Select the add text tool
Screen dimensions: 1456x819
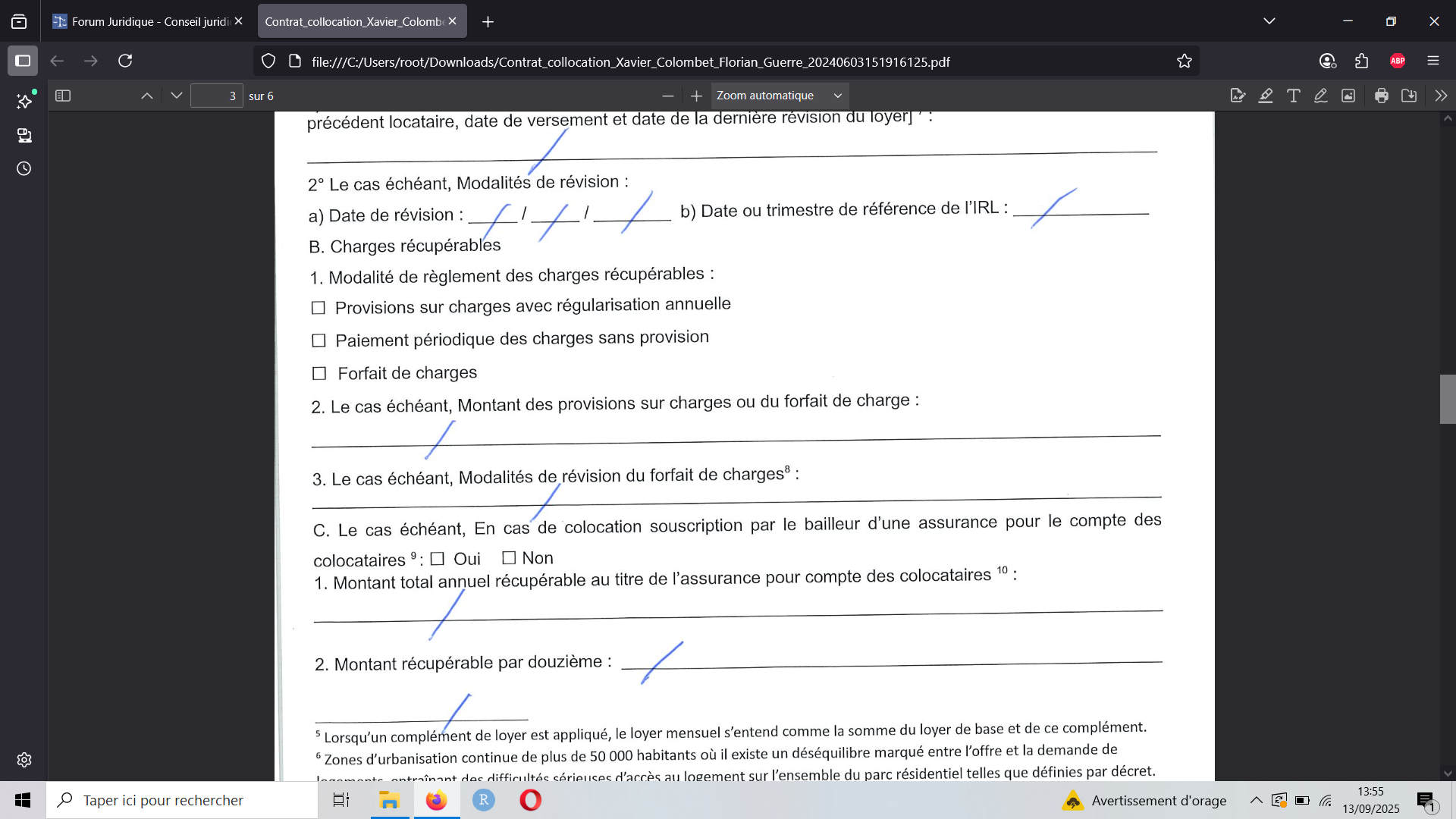(x=1294, y=96)
